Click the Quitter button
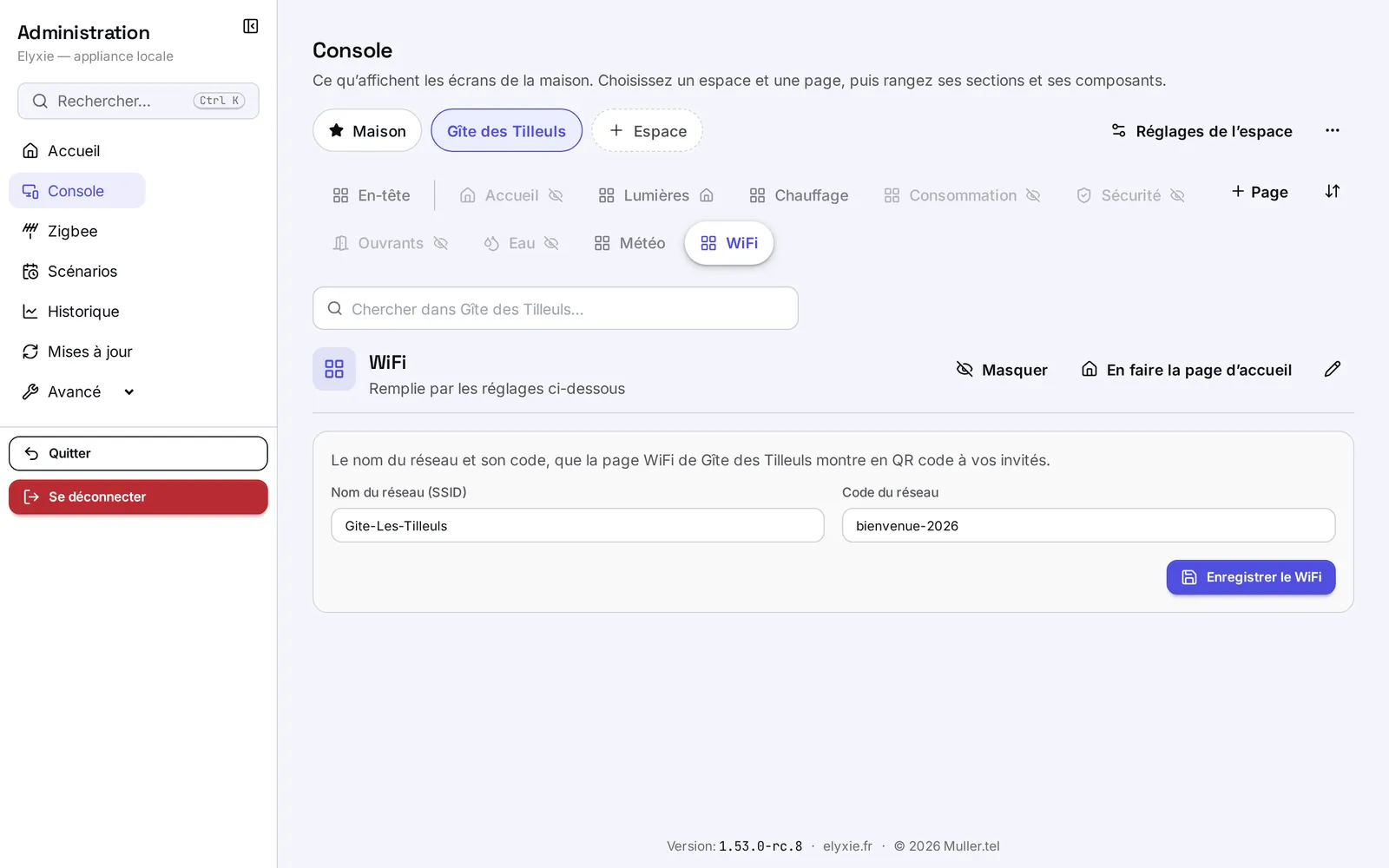Screen dimensions: 1389x868 click(138, 453)
